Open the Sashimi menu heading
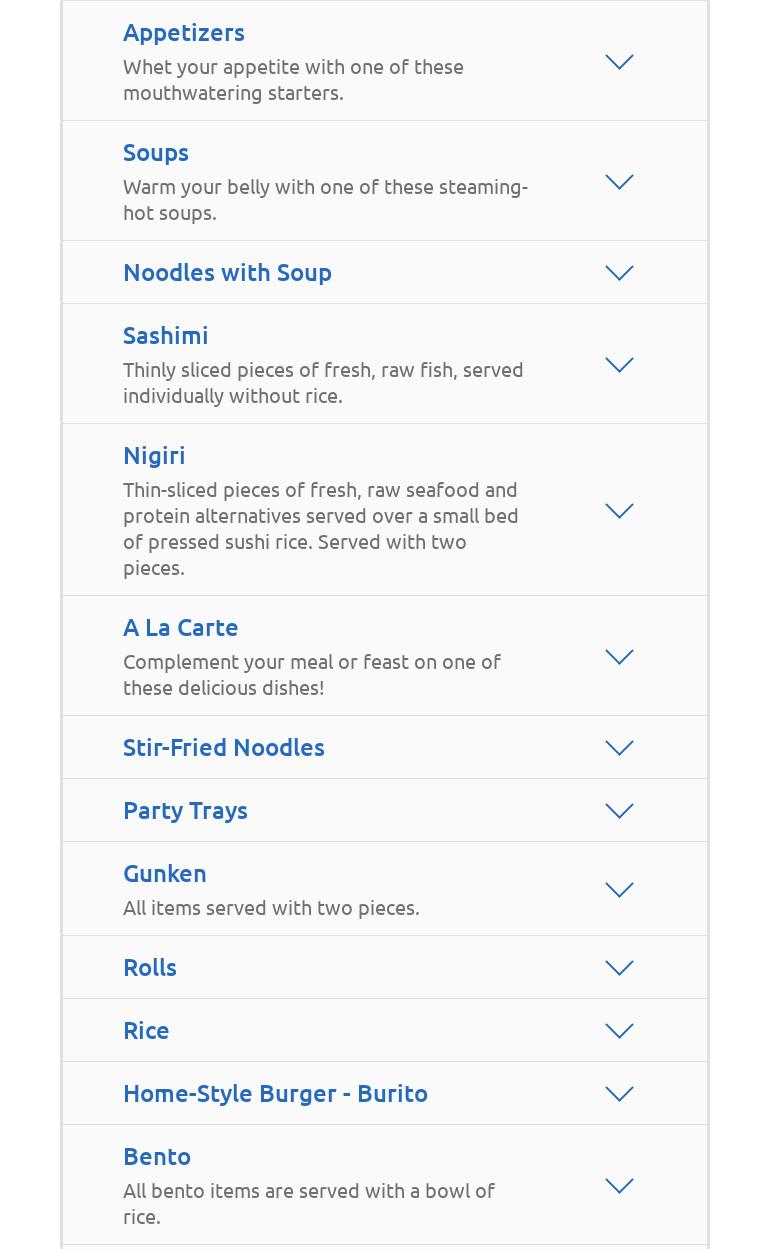The image size is (770, 1249). pyautogui.click(x=166, y=335)
